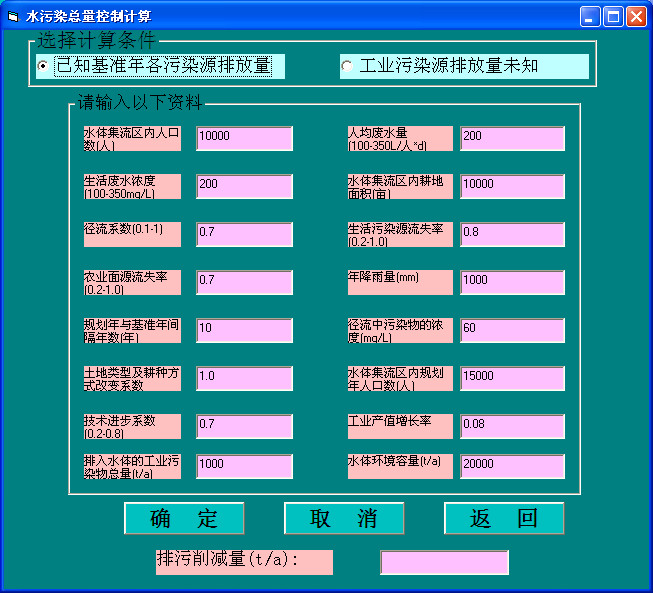Click the 年降雨量 input field
Image resolution: width=653 pixels, height=593 pixels.
pos(512,282)
